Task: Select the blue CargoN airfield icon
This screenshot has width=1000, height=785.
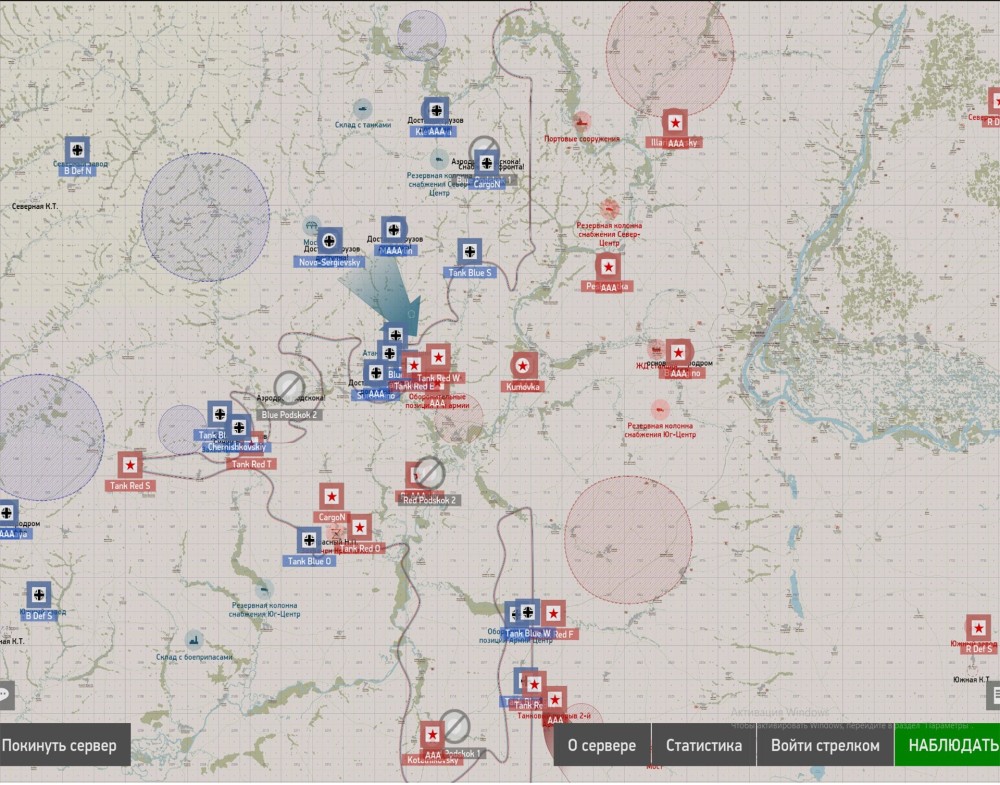Action: (487, 163)
